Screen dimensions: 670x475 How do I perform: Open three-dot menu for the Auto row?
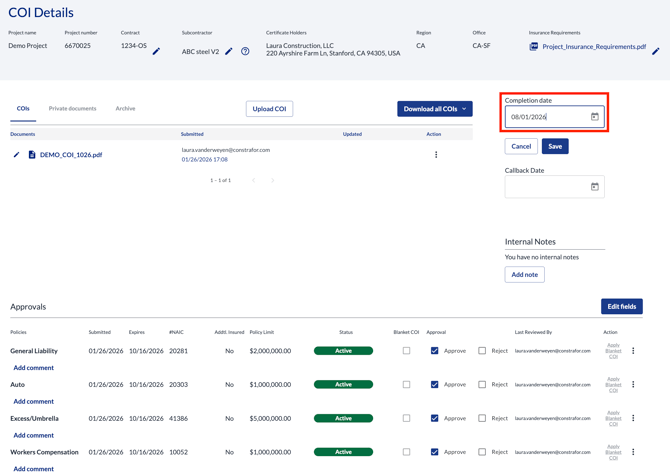pos(633,385)
